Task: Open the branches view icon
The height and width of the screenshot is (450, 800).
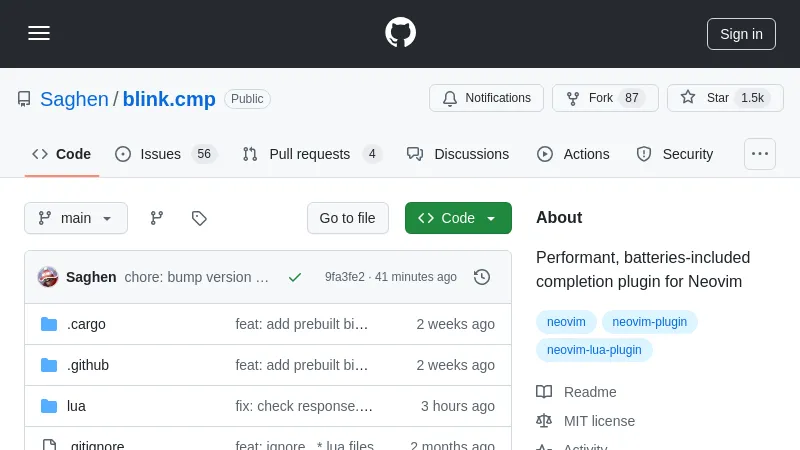Action: (157, 218)
